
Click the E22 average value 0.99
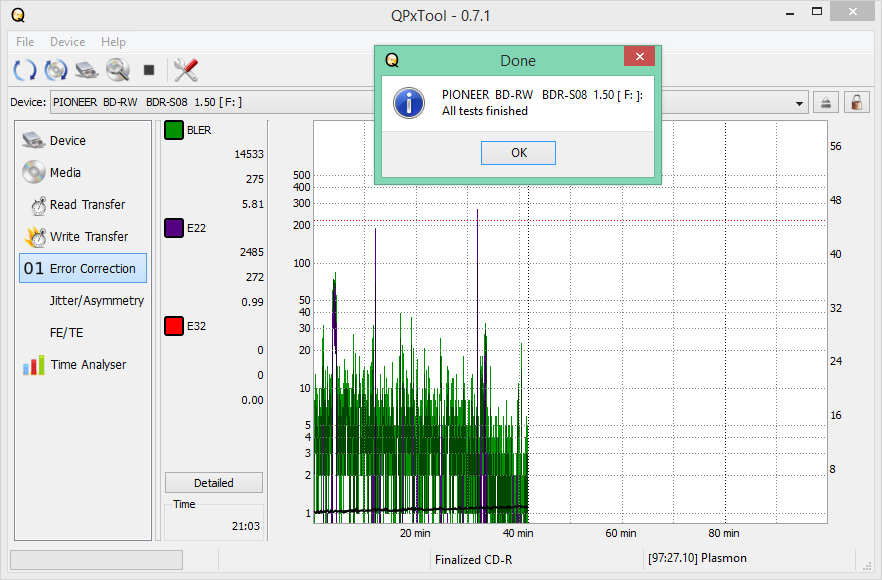pos(253,302)
